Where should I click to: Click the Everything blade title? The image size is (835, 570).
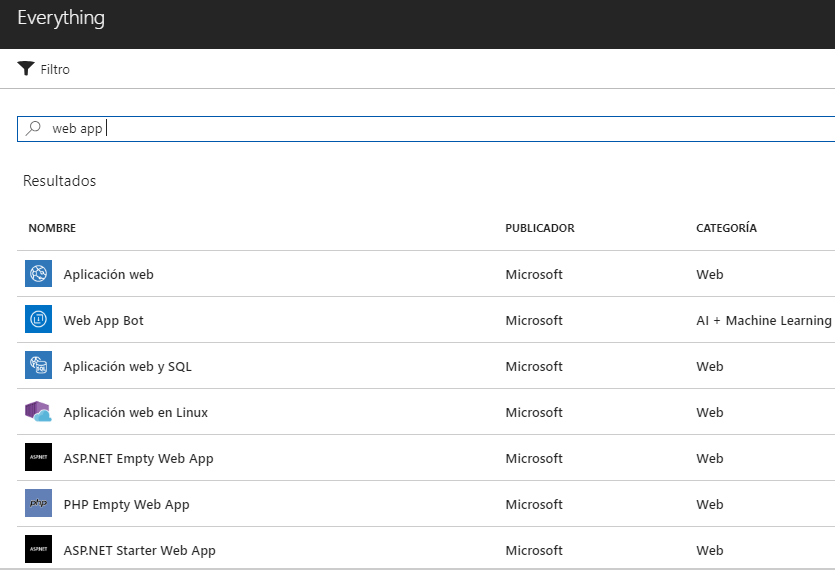click(x=61, y=18)
